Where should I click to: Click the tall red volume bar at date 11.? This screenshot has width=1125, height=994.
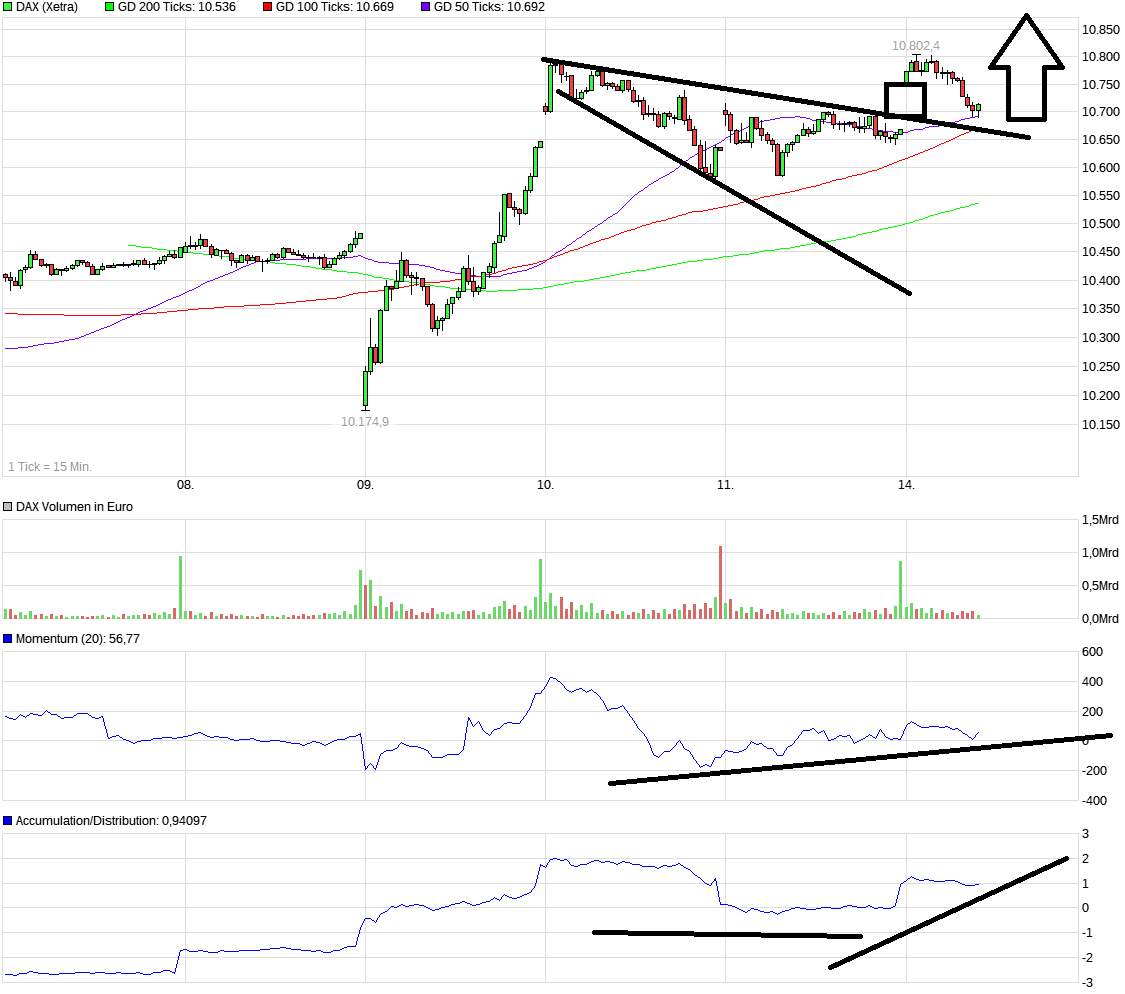[x=720, y=582]
